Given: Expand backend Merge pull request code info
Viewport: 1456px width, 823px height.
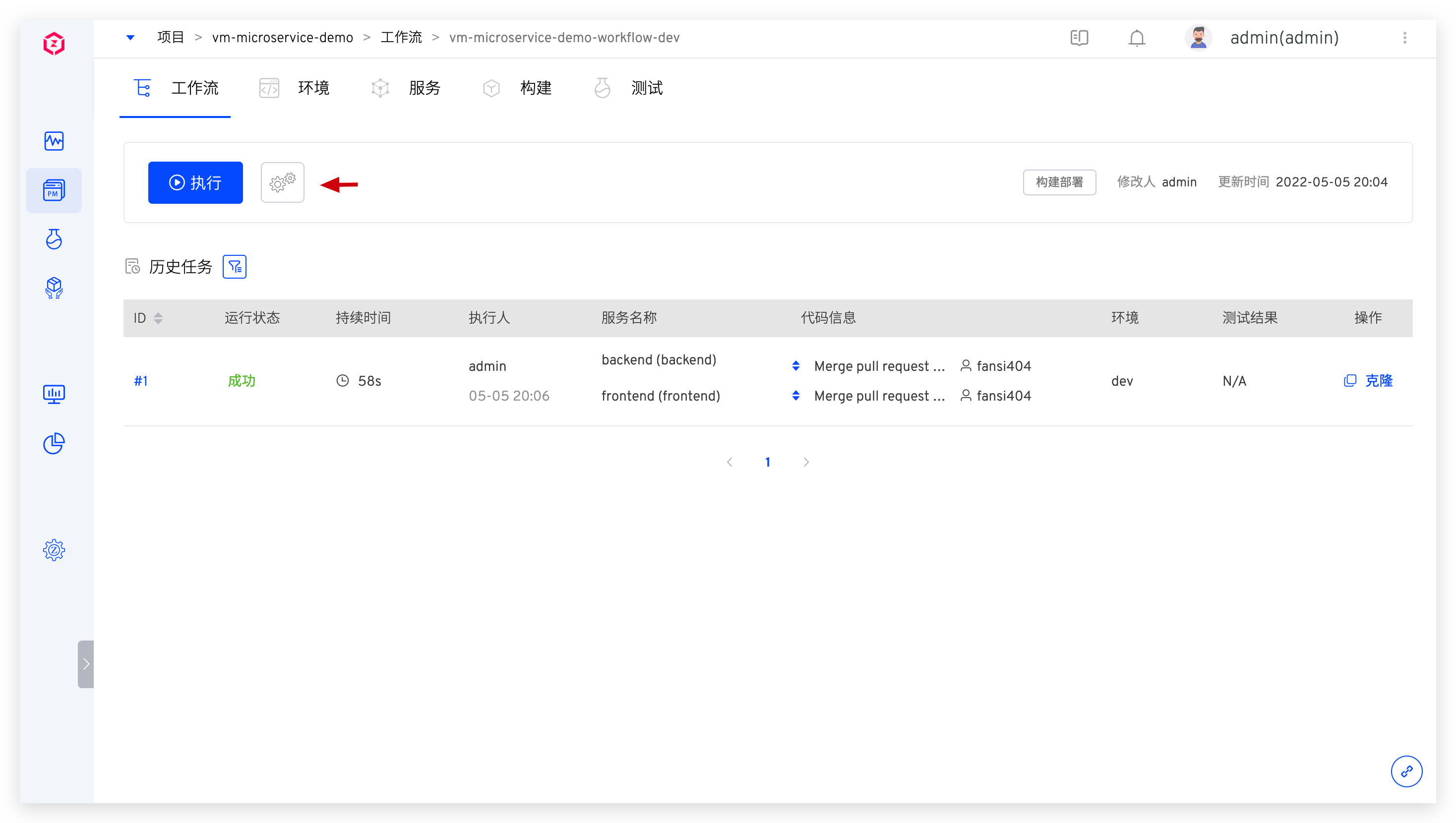Looking at the screenshot, I should click(x=795, y=366).
